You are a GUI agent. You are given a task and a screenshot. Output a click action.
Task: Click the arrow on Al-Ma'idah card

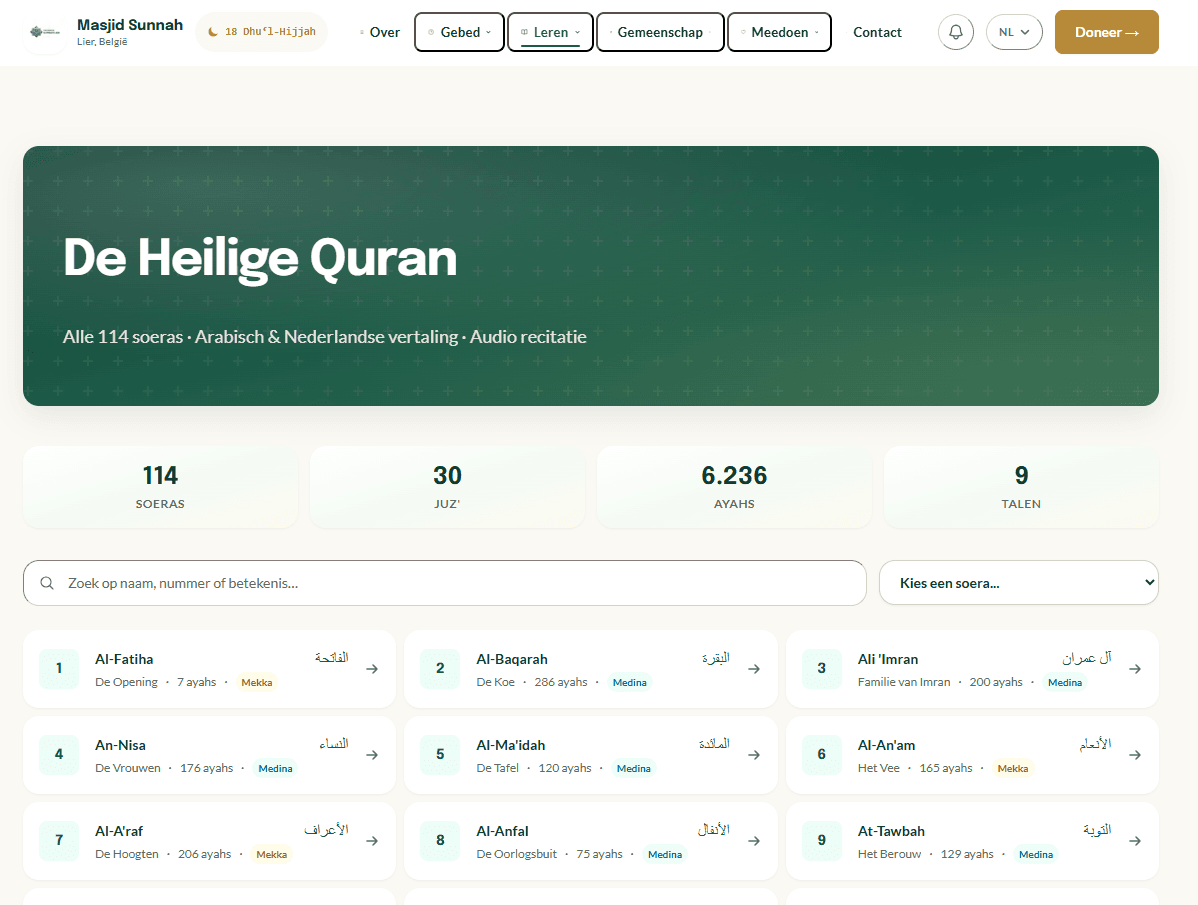coord(754,755)
